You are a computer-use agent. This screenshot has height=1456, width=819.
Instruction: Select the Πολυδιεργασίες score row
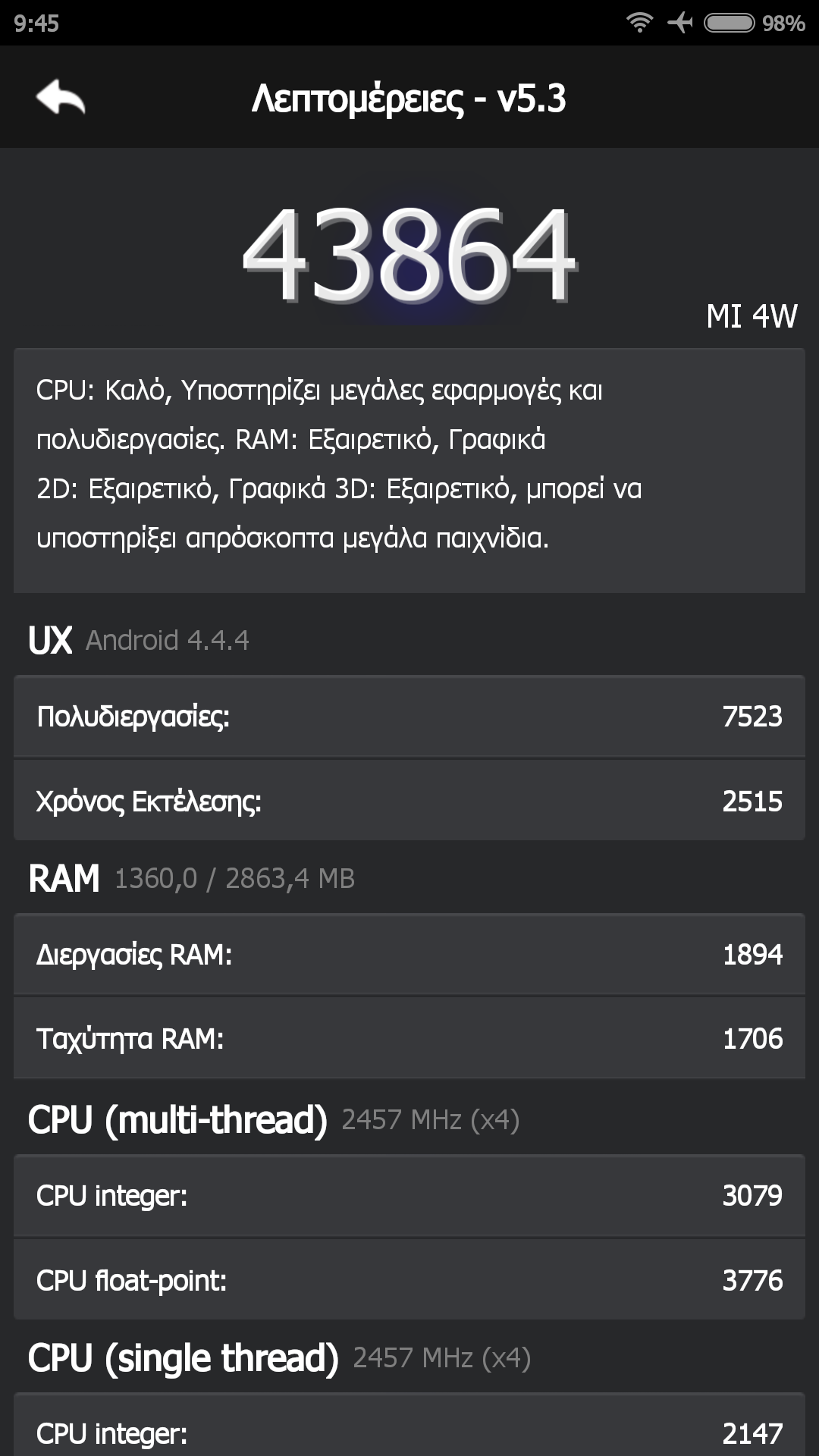coord(409,717)
